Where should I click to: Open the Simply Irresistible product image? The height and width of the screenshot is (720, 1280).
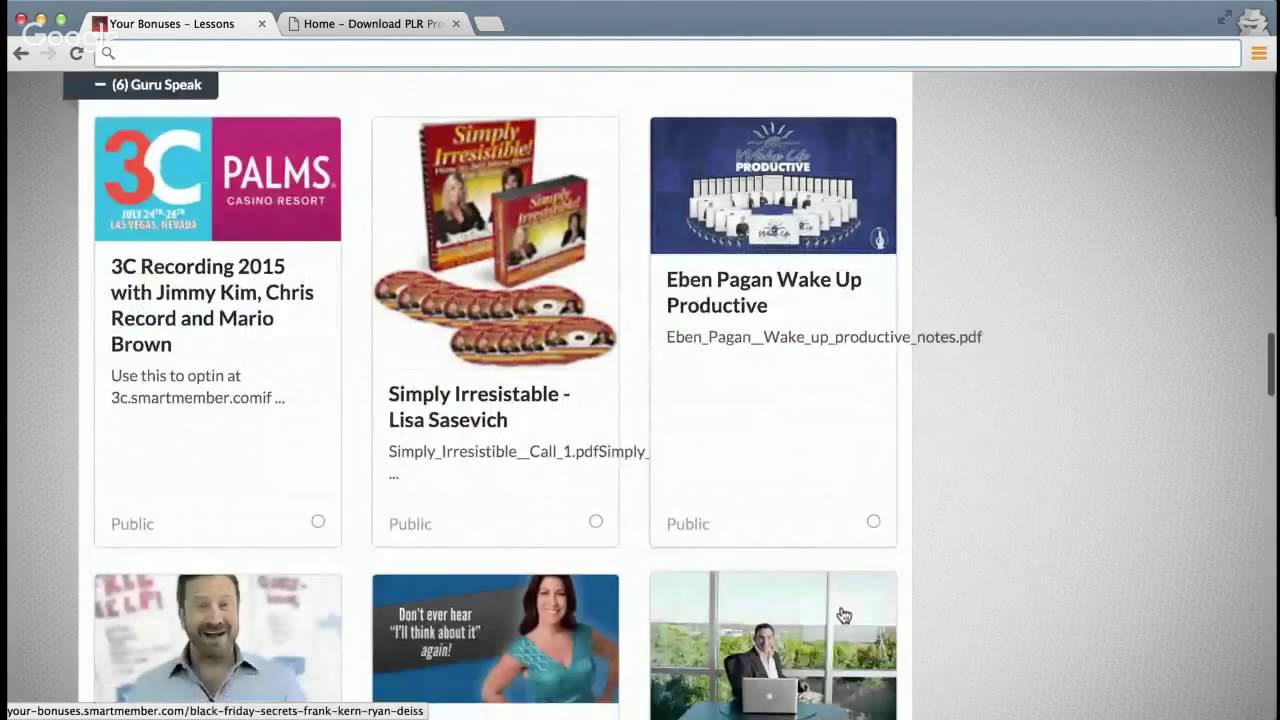pos(495,242)
